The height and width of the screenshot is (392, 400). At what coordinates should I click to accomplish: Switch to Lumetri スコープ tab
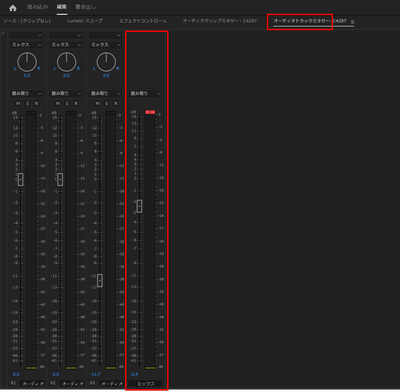point(85,21)
